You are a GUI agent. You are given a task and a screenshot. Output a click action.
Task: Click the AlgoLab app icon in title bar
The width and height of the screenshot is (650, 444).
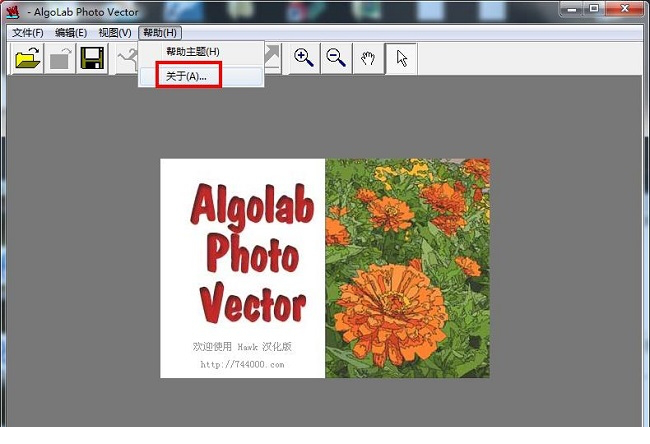pyautogui.click(x=12, y=11)
